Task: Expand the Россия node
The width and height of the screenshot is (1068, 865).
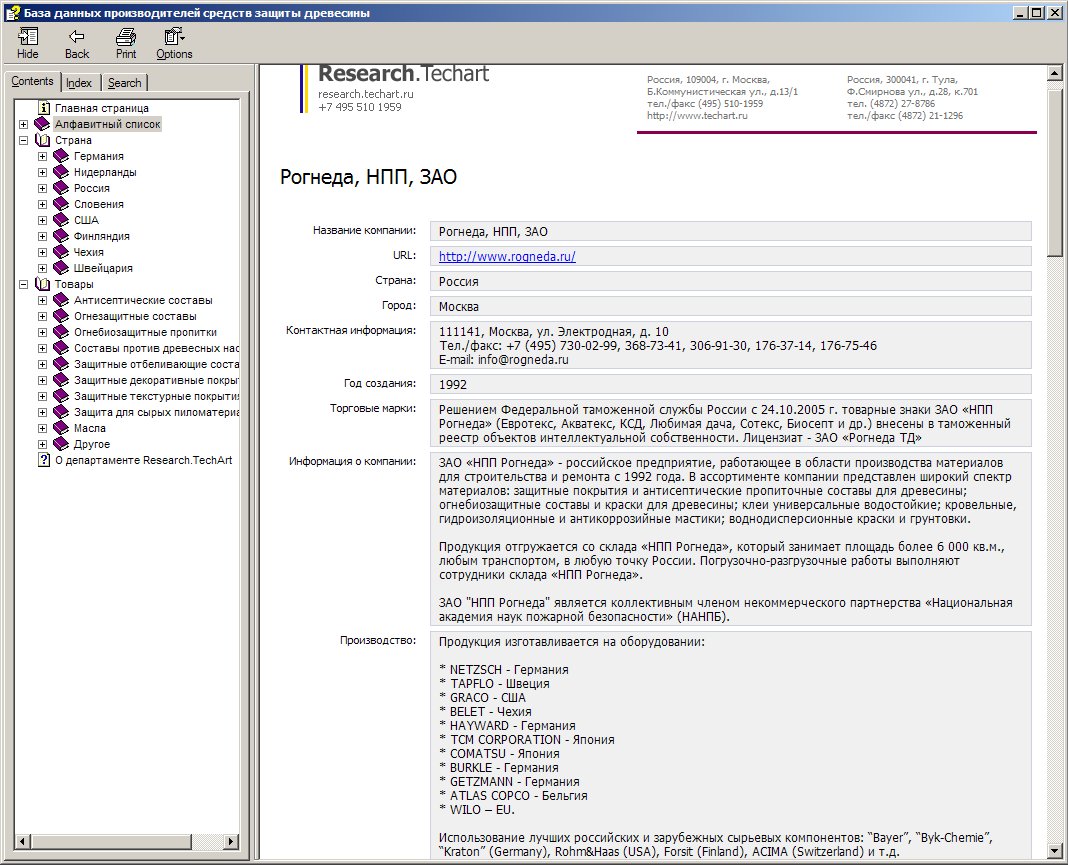Action: point(42,188)
